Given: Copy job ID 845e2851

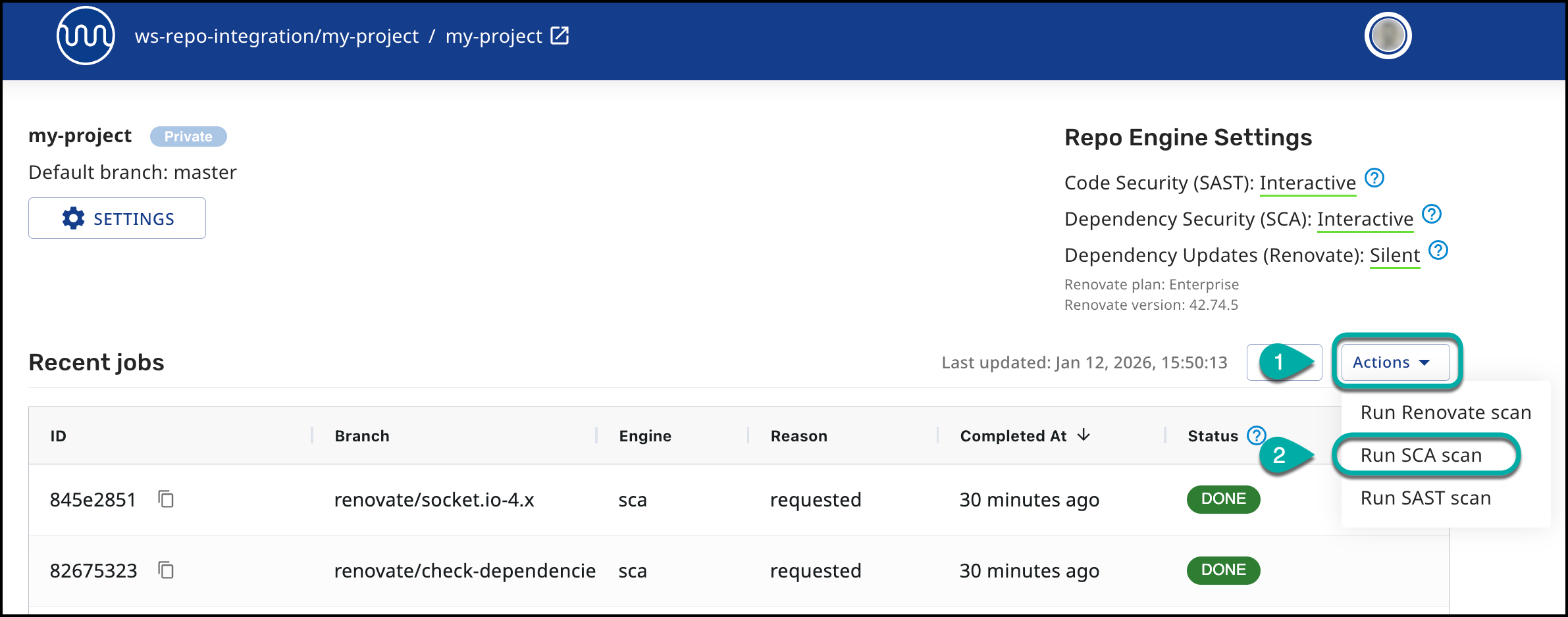Looking at the screenshot, I should [166, 499].
